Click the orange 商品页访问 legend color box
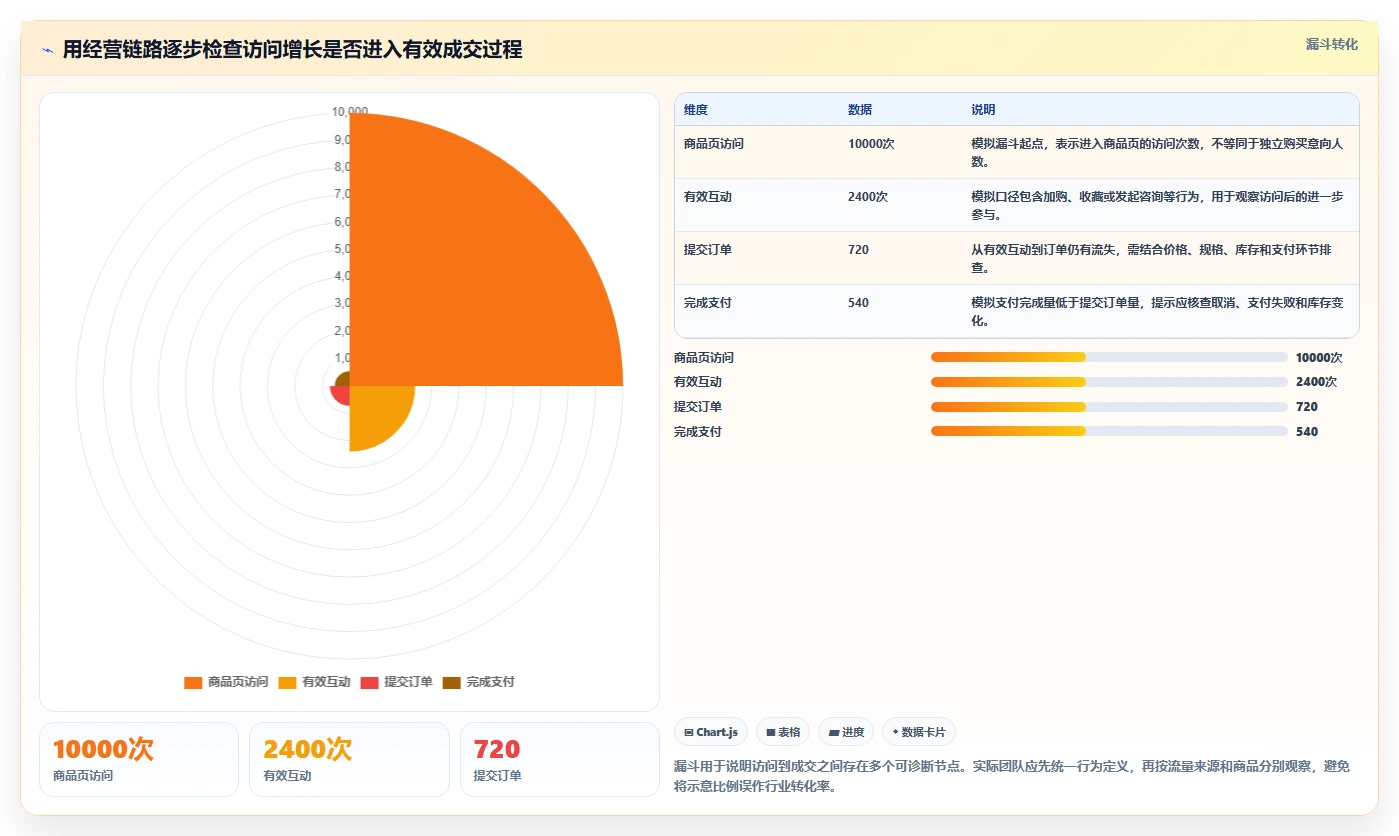Image resolution: width=1399 pixels, height=836 pixels. point(193,682)
